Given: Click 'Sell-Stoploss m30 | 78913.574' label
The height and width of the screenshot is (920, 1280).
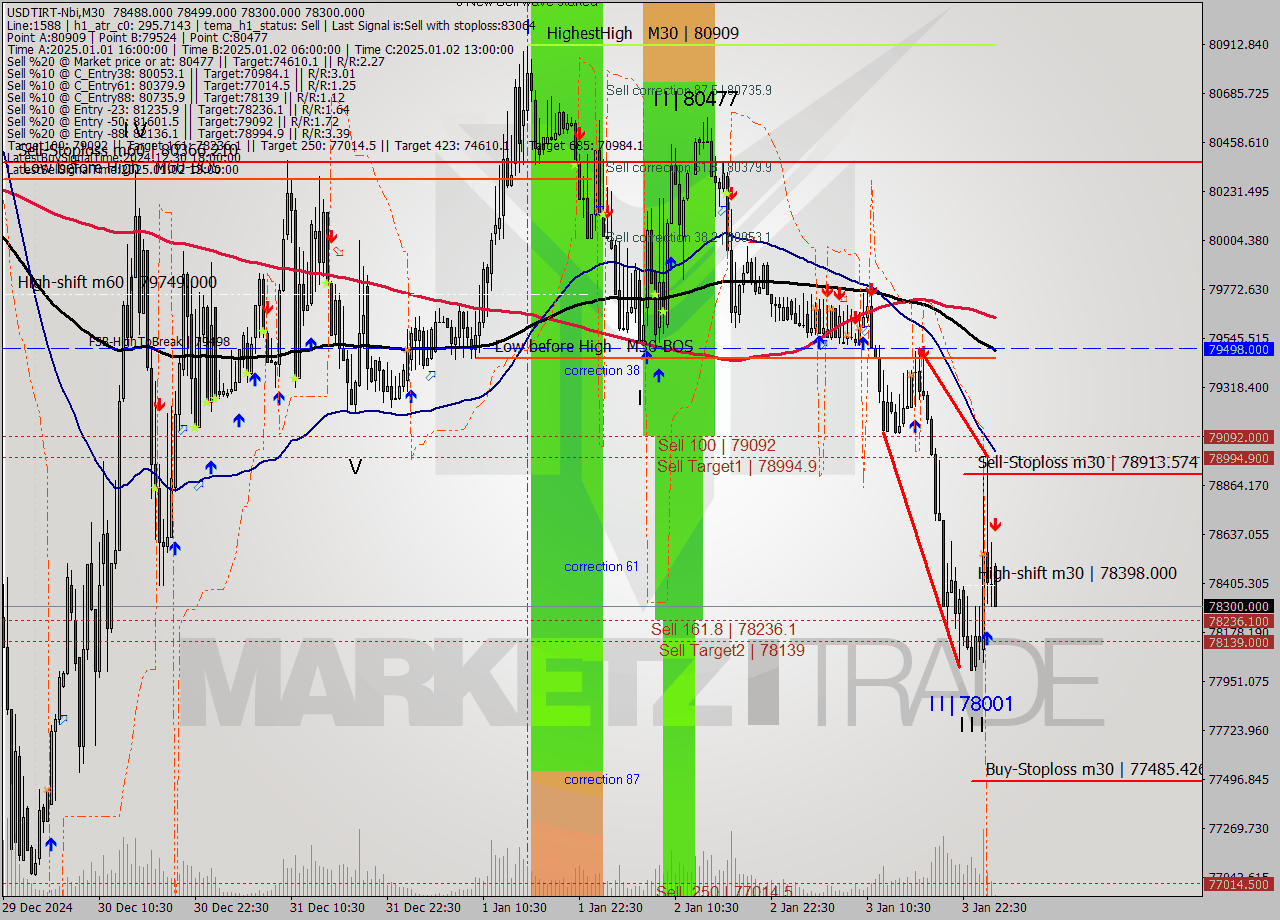Looking at the screenshot, I should 1088,462.
